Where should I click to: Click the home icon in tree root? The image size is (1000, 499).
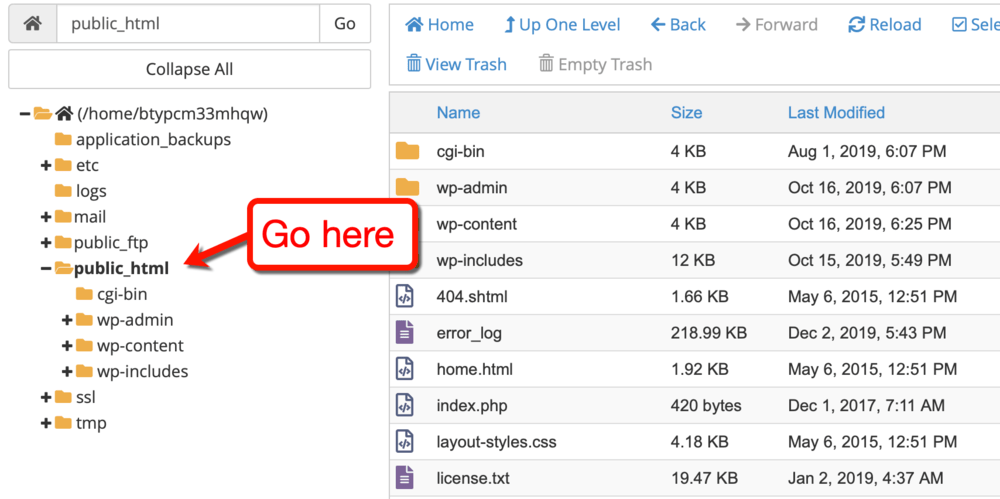click(x=64, y=114)
